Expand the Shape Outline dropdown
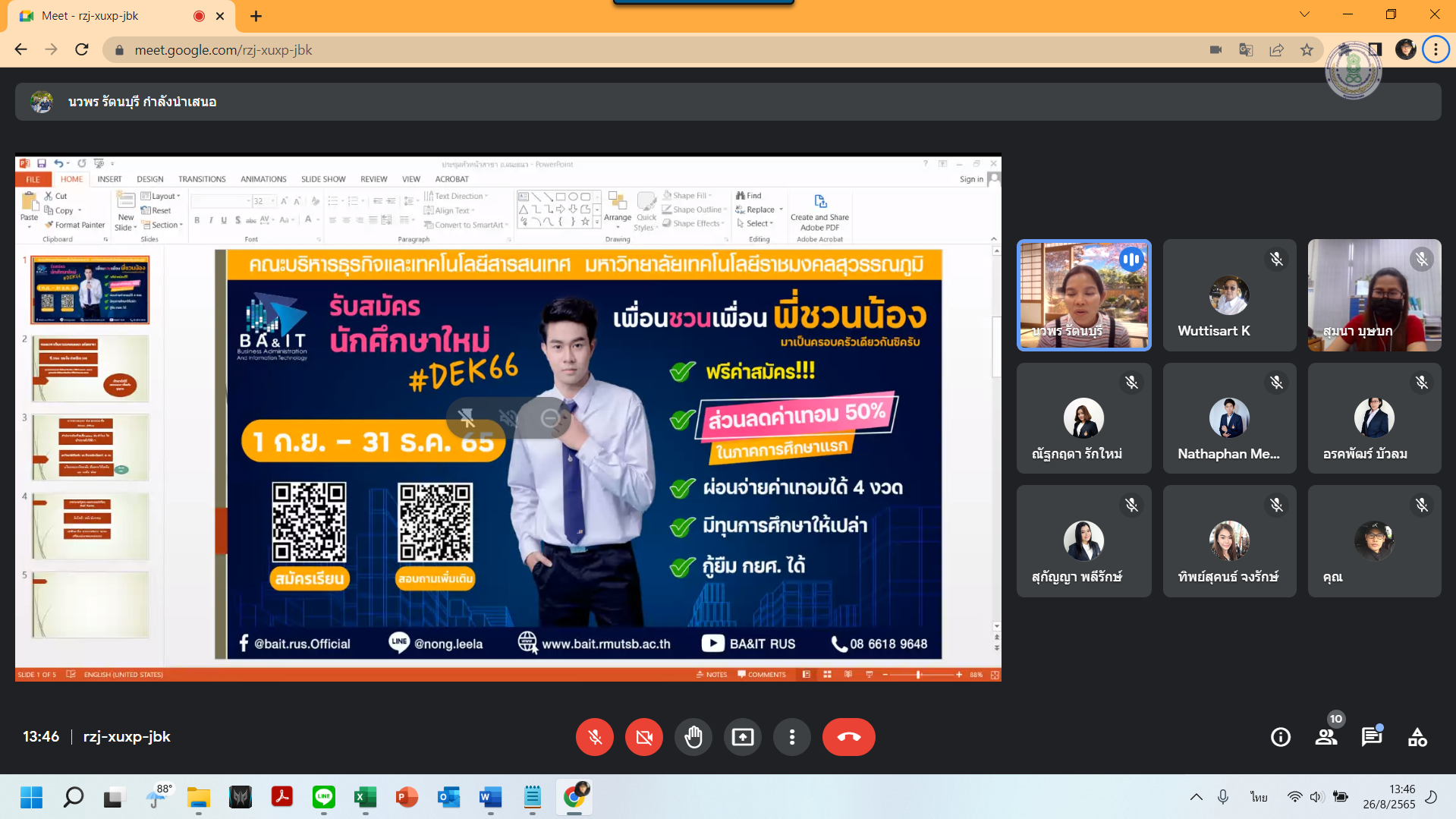The height and width of the screenshot is (819, 1456). (694, 210)
